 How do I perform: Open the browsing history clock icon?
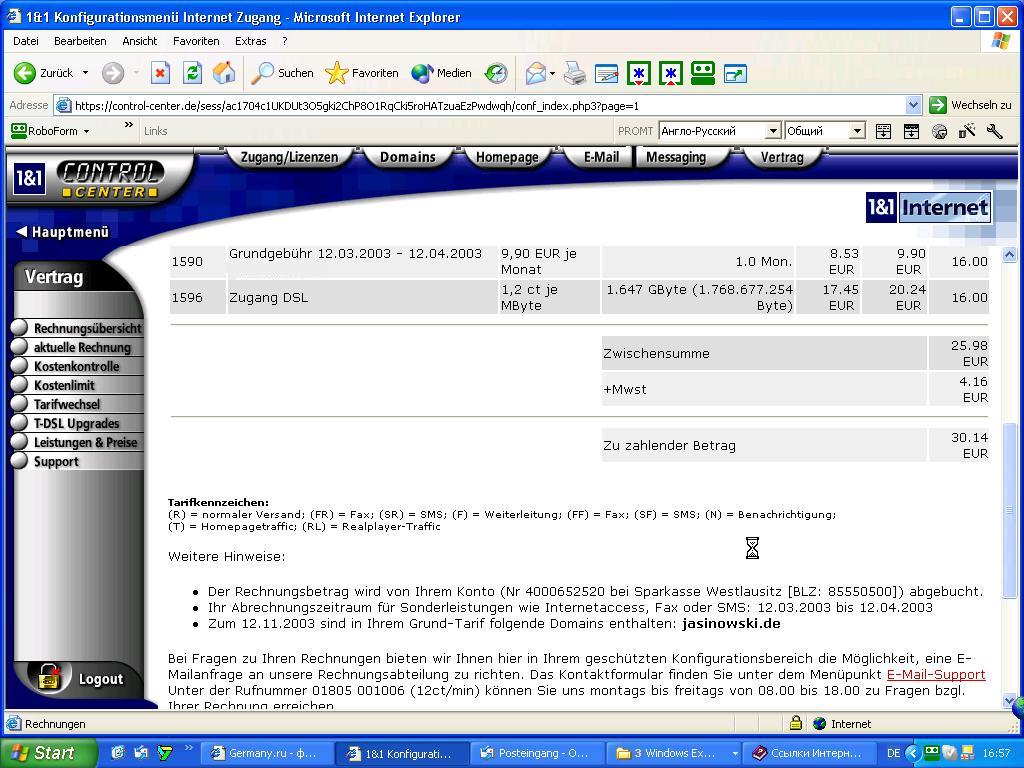click(496, 73)
